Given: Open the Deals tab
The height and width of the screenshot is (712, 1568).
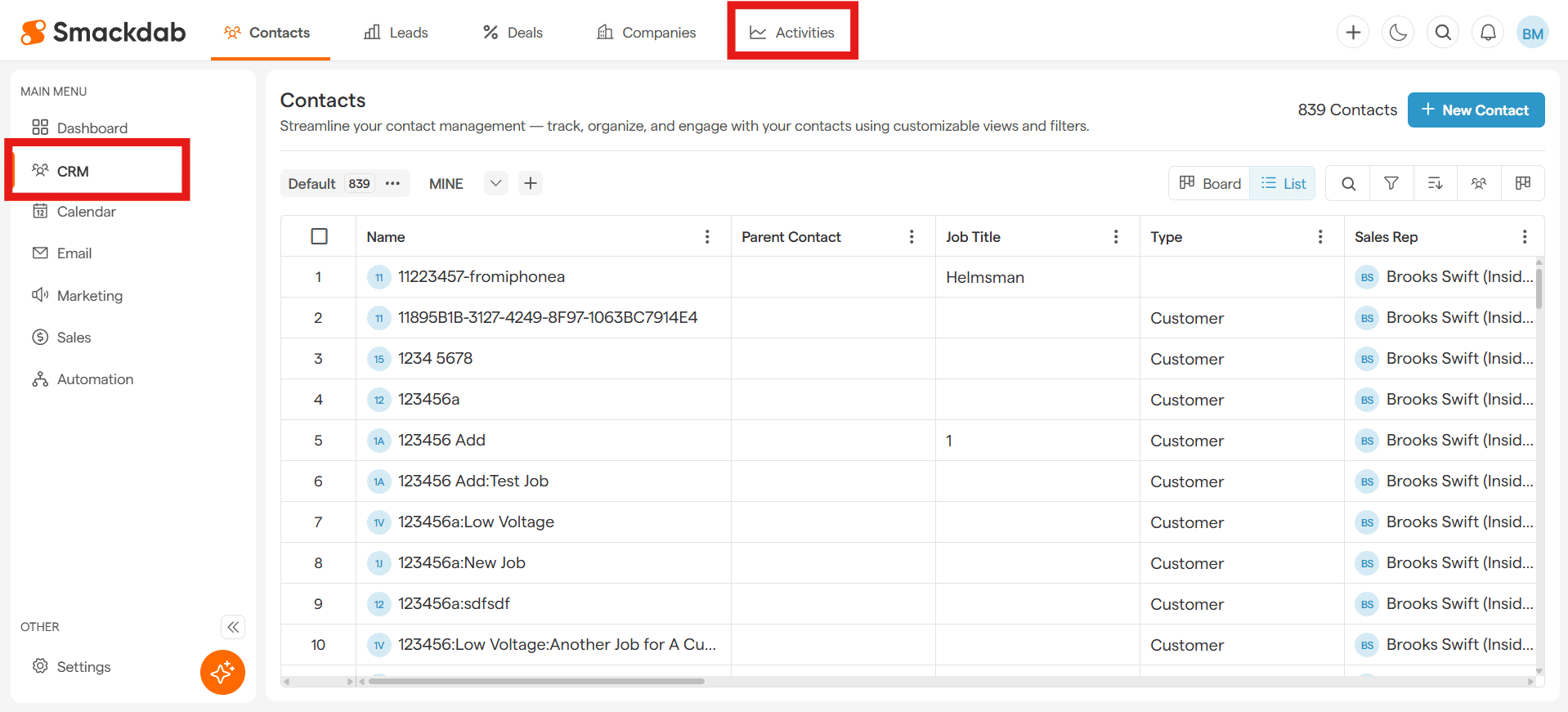Looking at the screenshot, I should 513,33.
